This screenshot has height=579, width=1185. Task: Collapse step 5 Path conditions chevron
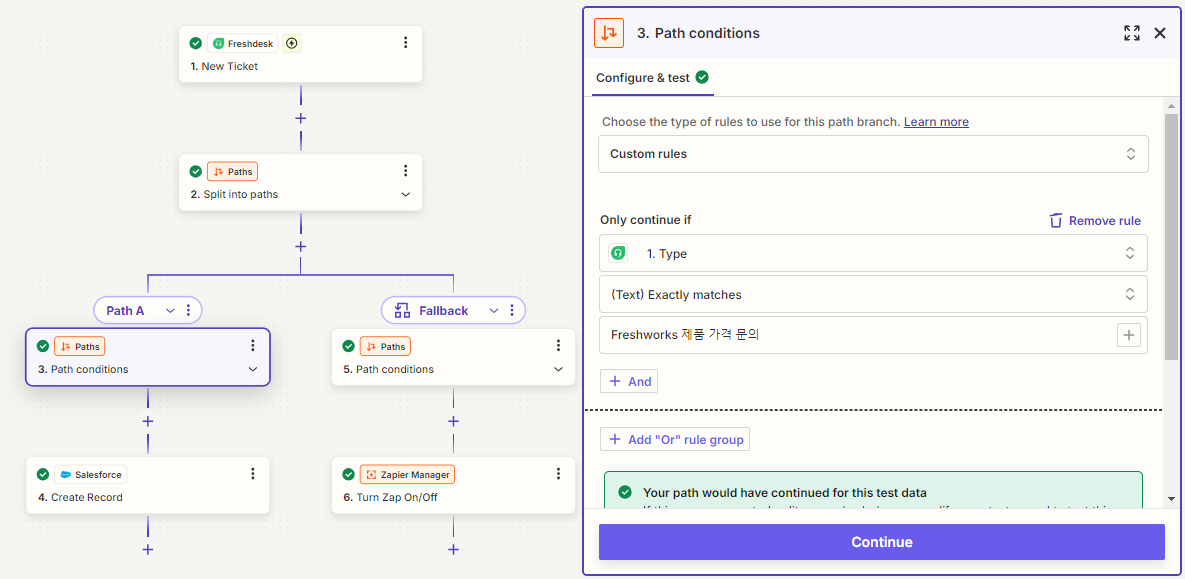pyautogui.click(x=558, y=370)
